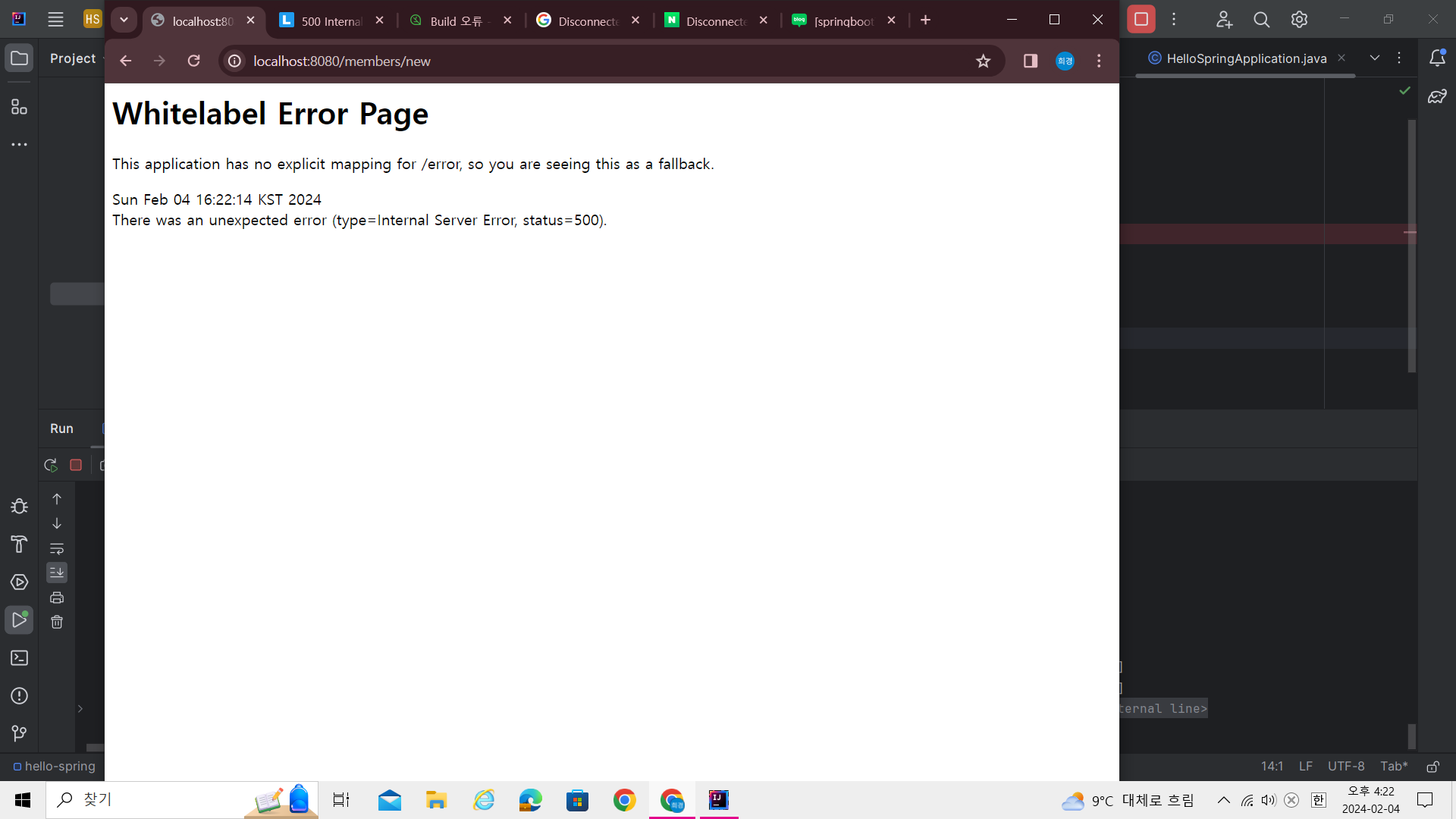Reload the localhost page

(x=194, y=61)
